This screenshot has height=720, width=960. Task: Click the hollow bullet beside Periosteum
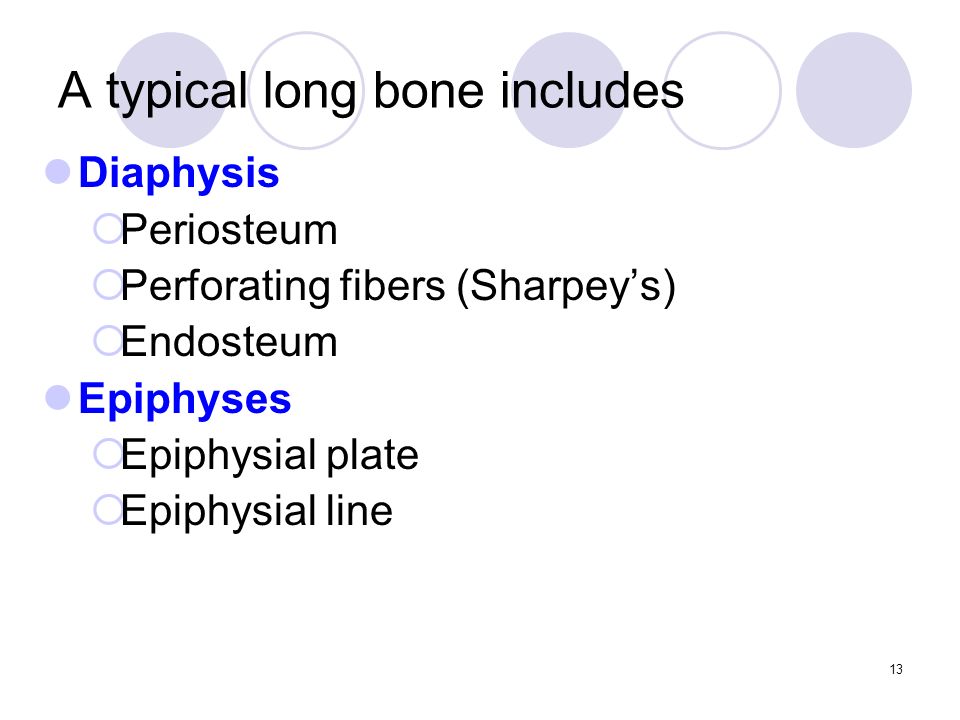click(x=108, y=229)
